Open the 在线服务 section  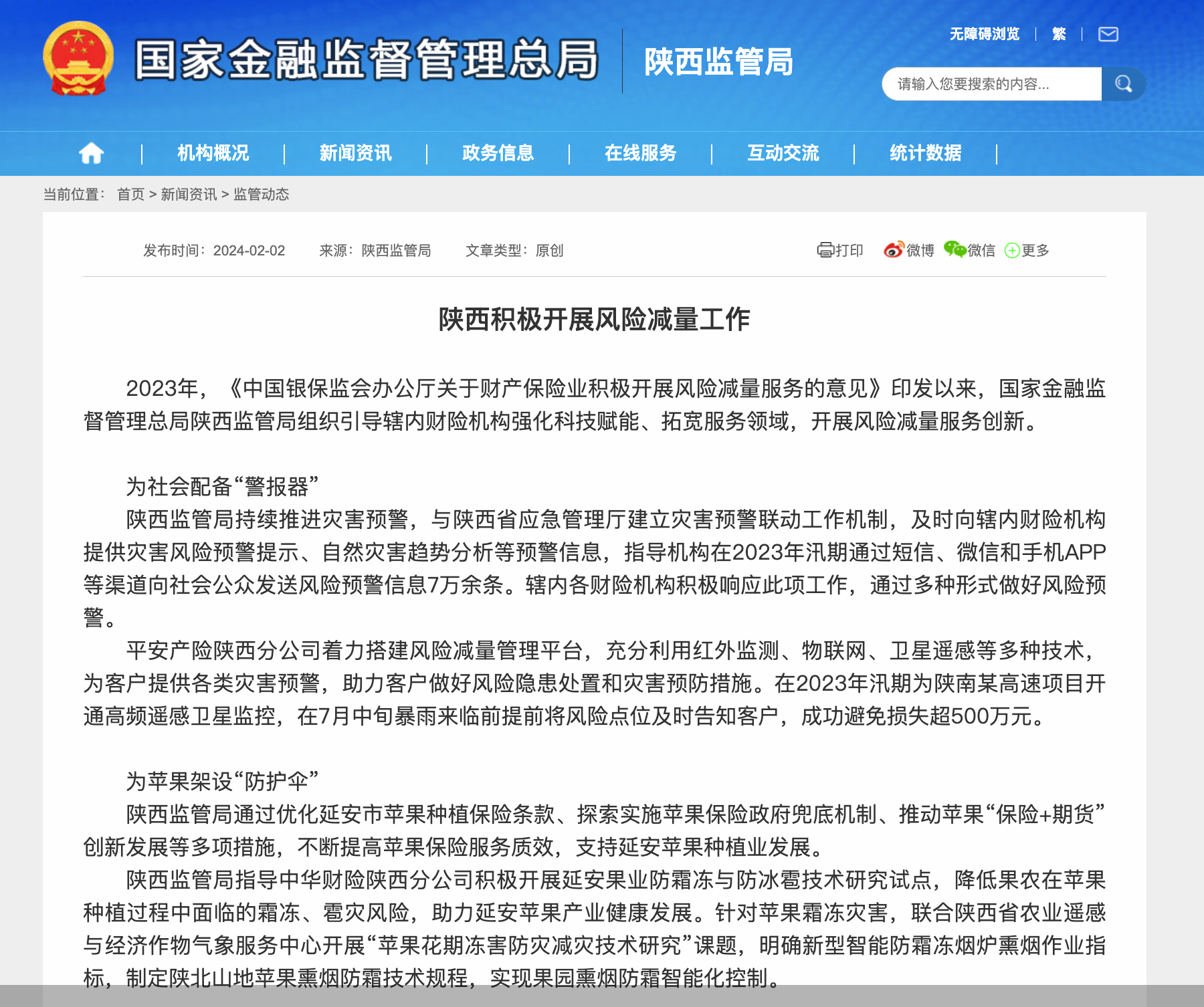(x=640, y=152)
